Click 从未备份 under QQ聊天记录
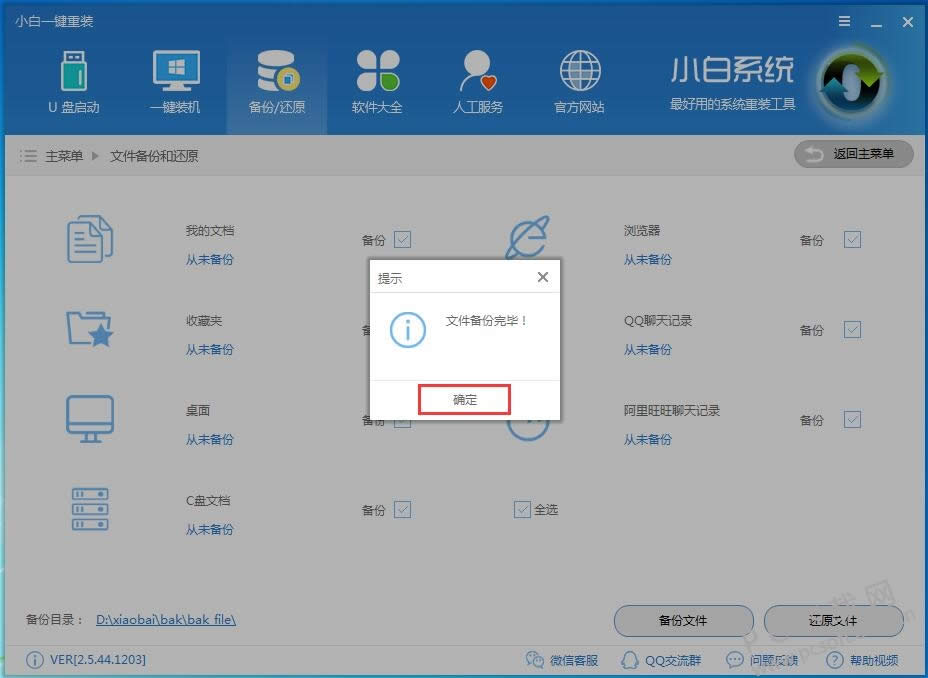Image resolution: width=928 pixels, height=678 pixels. 647,349
